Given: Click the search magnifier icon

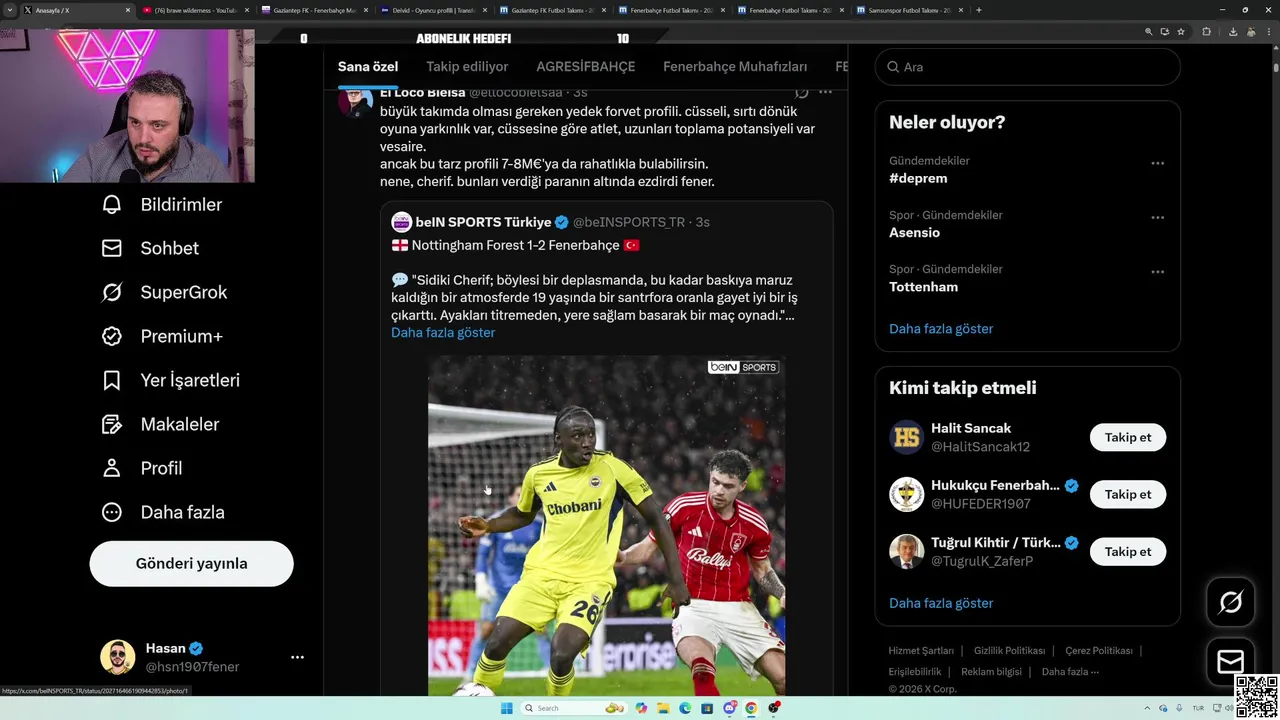Looking at the screenshot, I should [893, 67].
